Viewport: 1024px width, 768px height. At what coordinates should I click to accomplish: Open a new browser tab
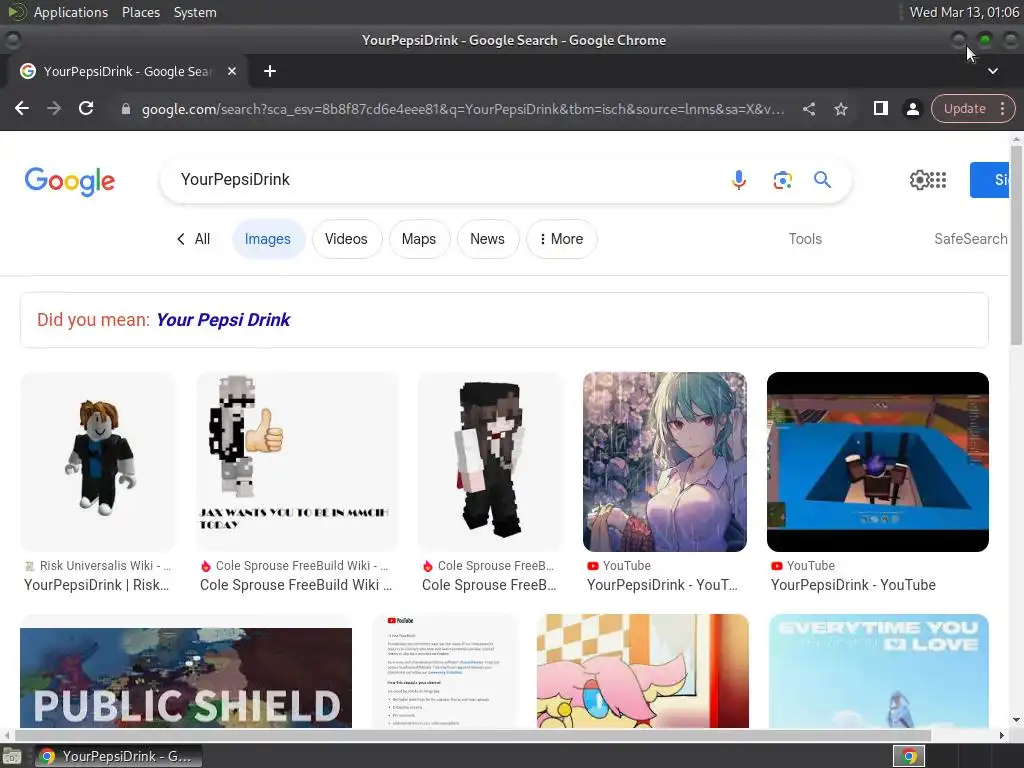(x=270, y=71)
